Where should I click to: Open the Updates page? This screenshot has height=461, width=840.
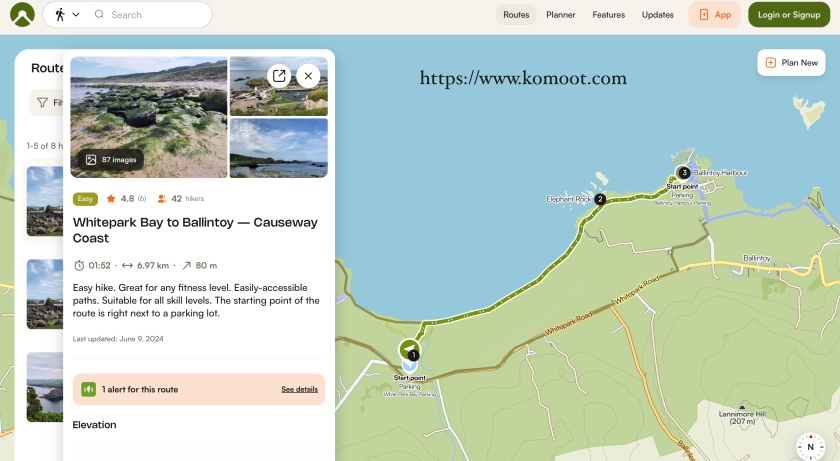tap(657, 15)
